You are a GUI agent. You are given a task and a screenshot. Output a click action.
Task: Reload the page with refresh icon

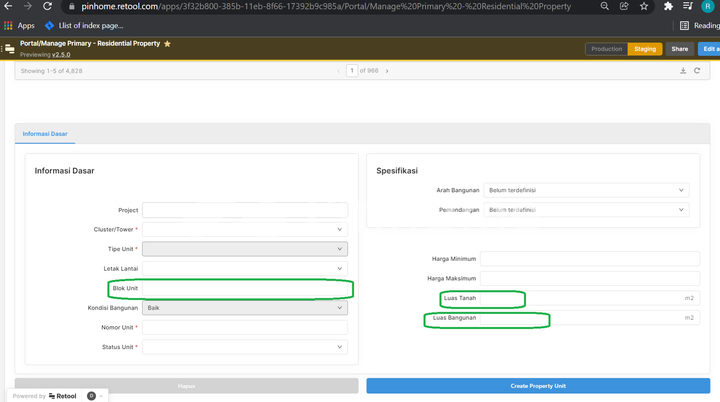(47, 6)
